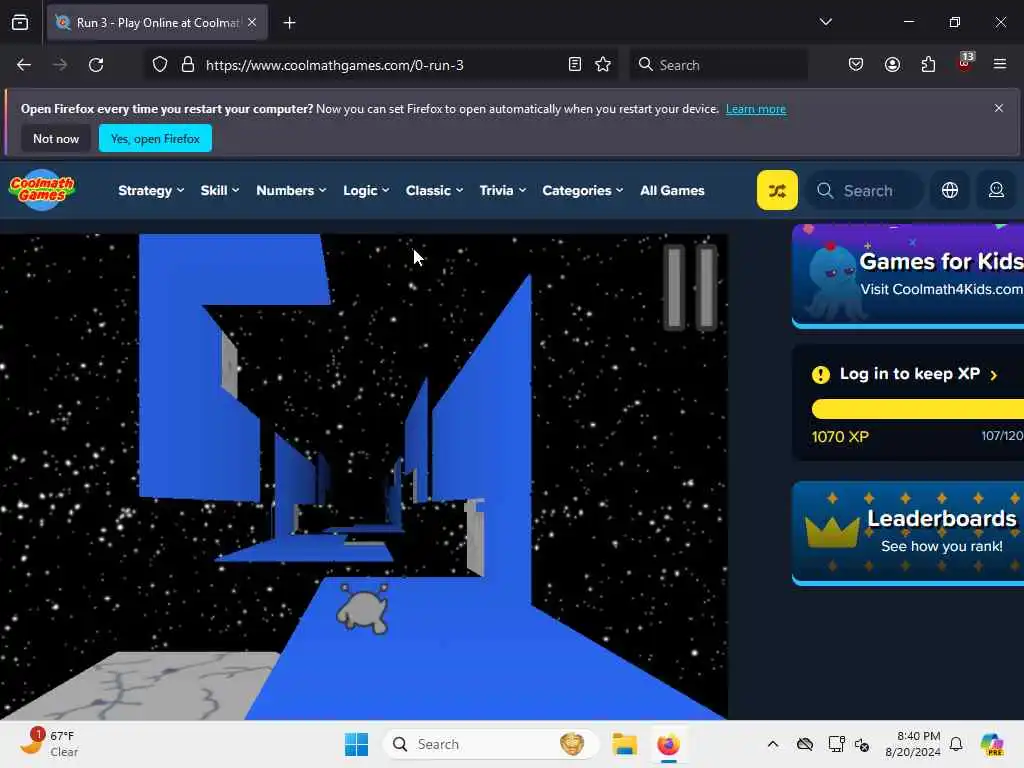The height and width of the screenshot is (768, 1024).
Task: Pause the Run 3 game
Action: coord(690,287)
